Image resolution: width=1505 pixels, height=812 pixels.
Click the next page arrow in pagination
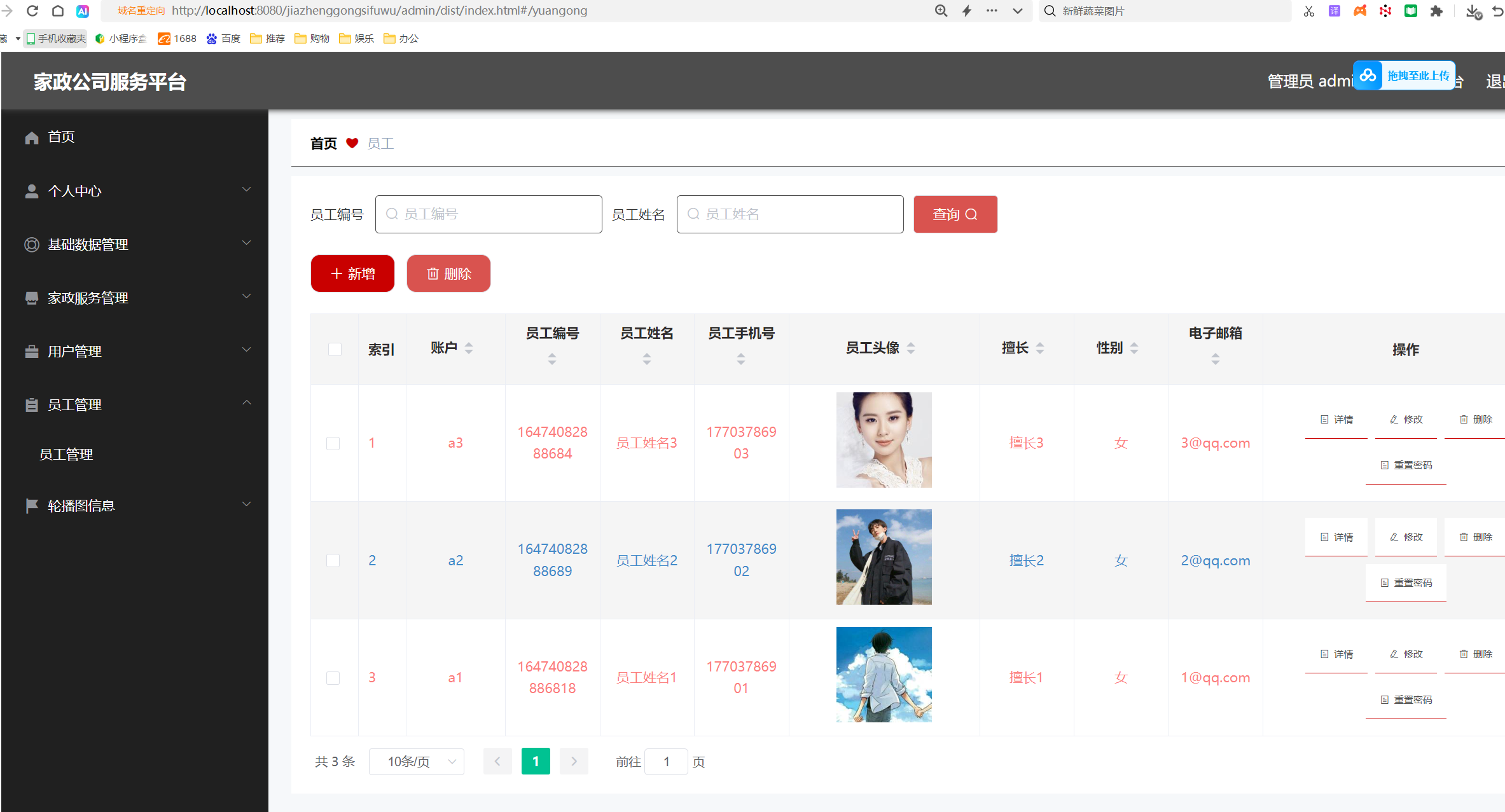coord(574,761)
